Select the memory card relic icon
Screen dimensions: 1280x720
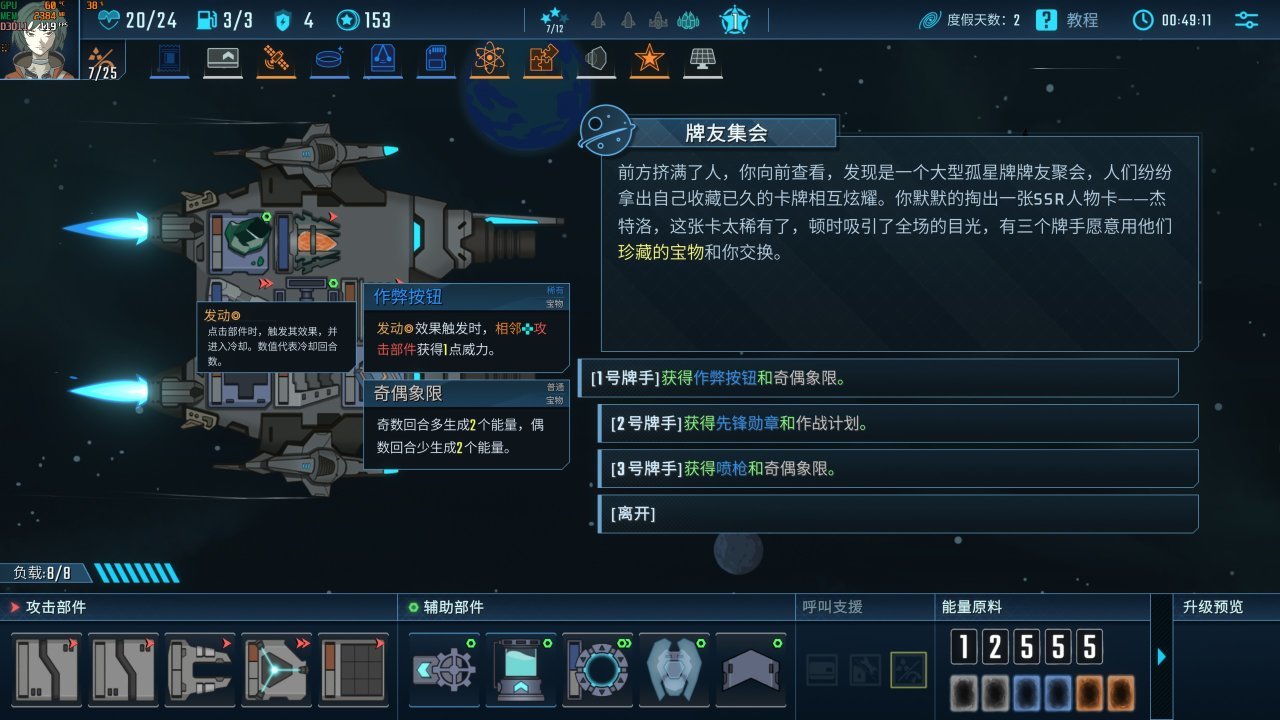[x=436, y=60]
